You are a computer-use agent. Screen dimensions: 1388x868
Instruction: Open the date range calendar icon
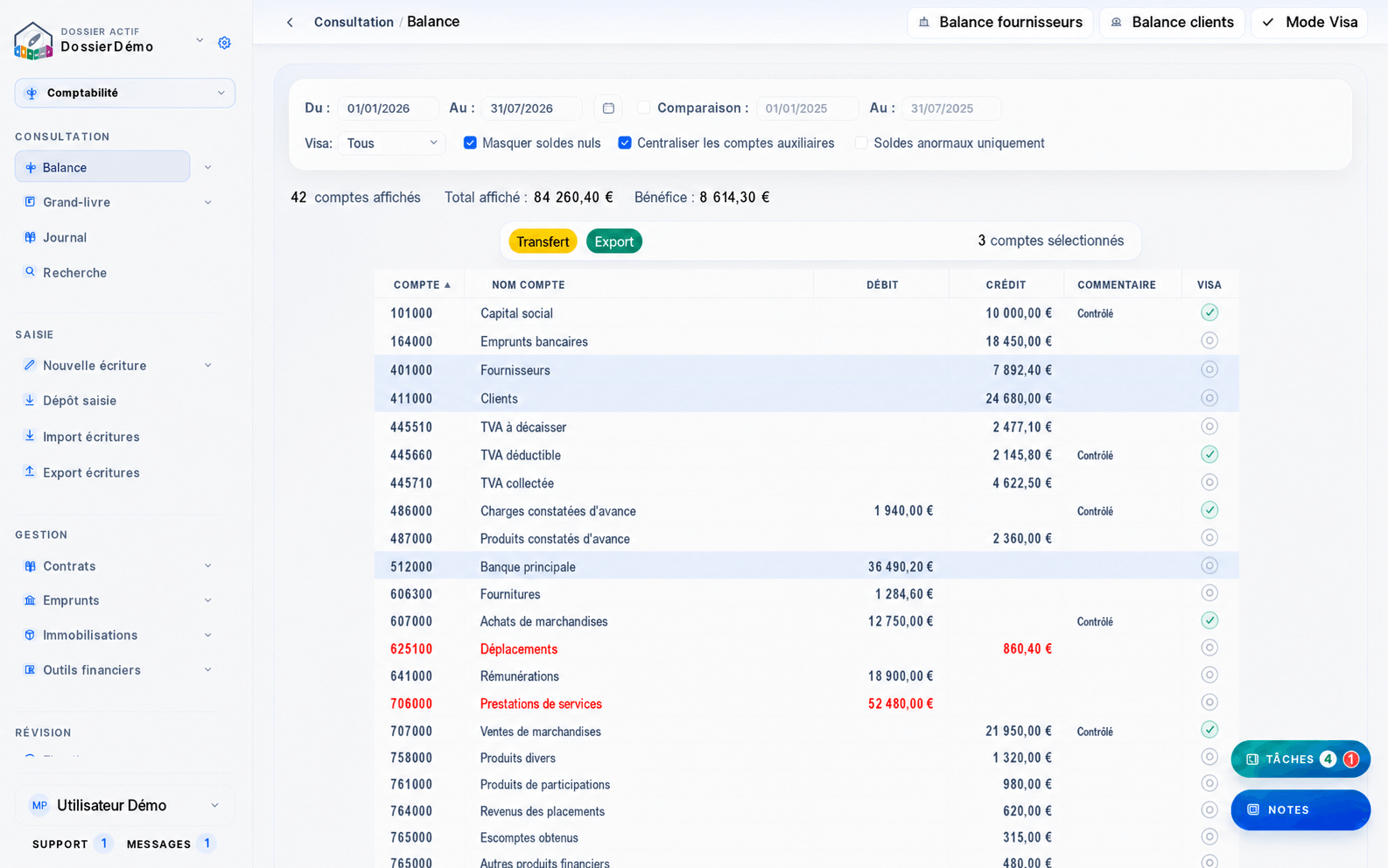point(608,108)
